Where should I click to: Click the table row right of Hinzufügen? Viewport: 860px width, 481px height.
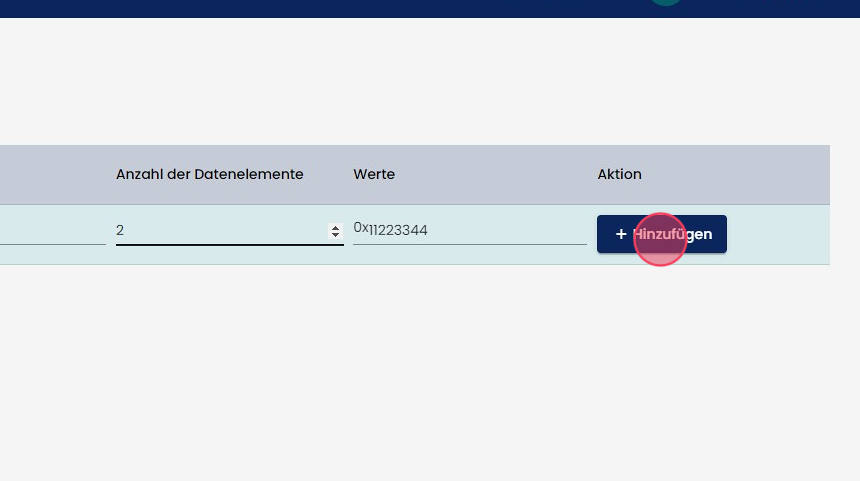(778, 234)
